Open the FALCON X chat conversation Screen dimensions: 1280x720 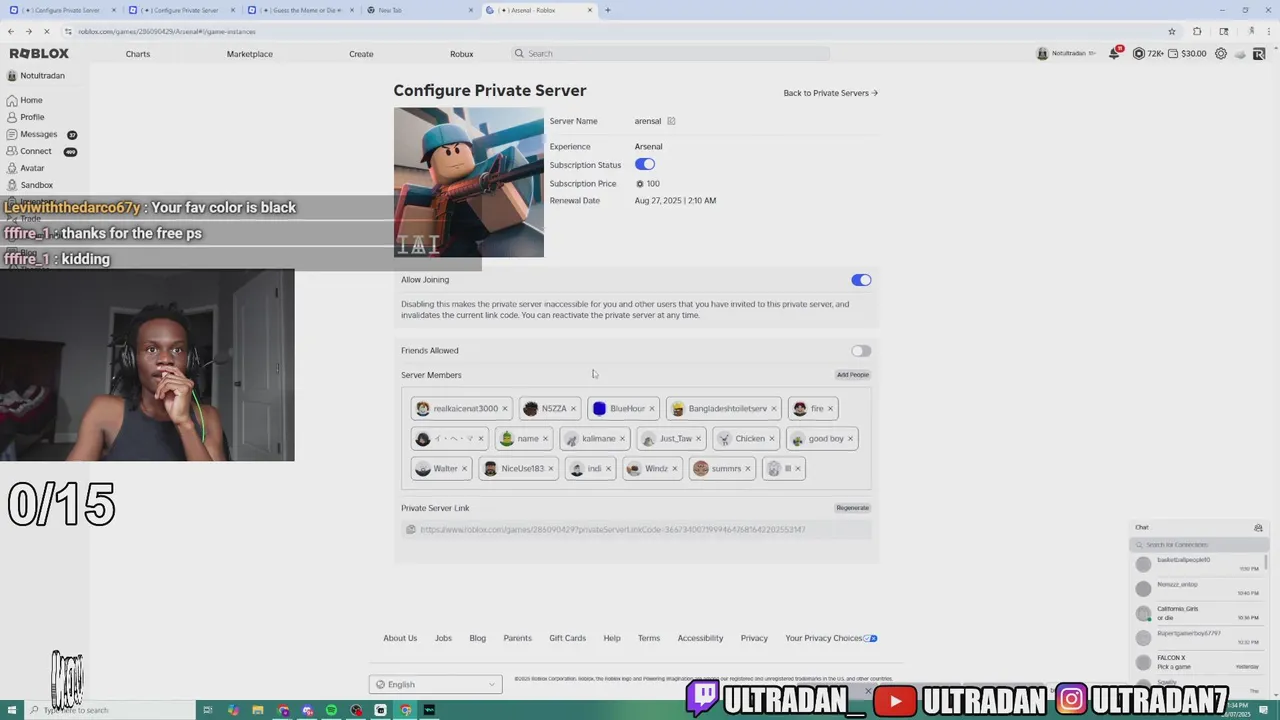(1199, 662)
